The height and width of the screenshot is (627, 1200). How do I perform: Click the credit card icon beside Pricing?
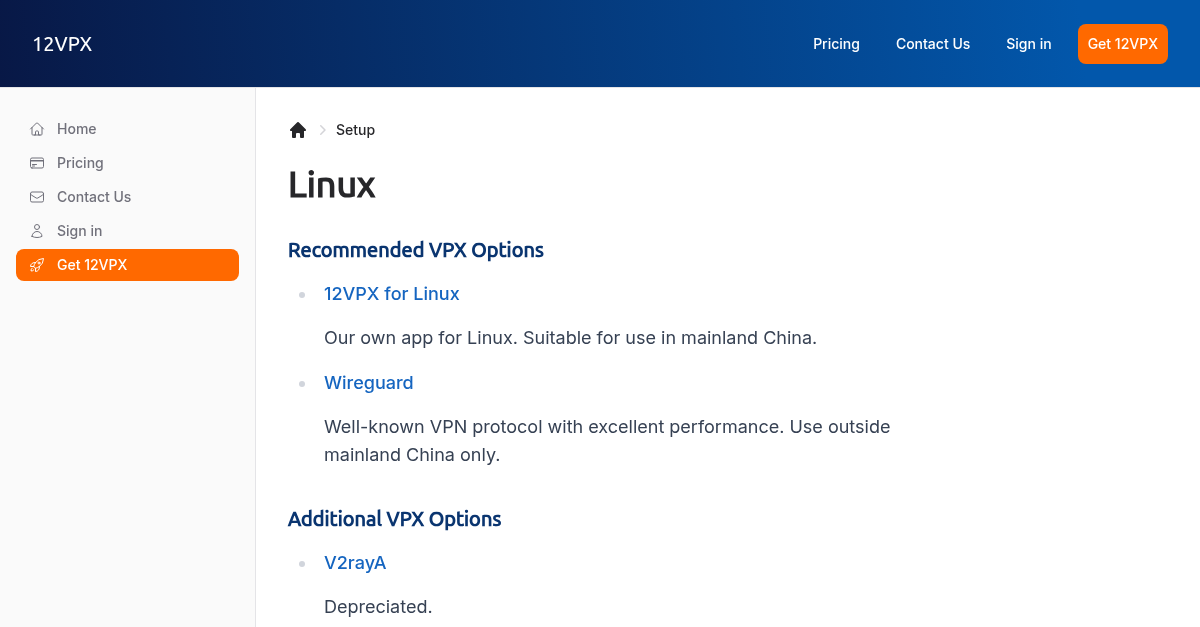[x=37, y=163]
